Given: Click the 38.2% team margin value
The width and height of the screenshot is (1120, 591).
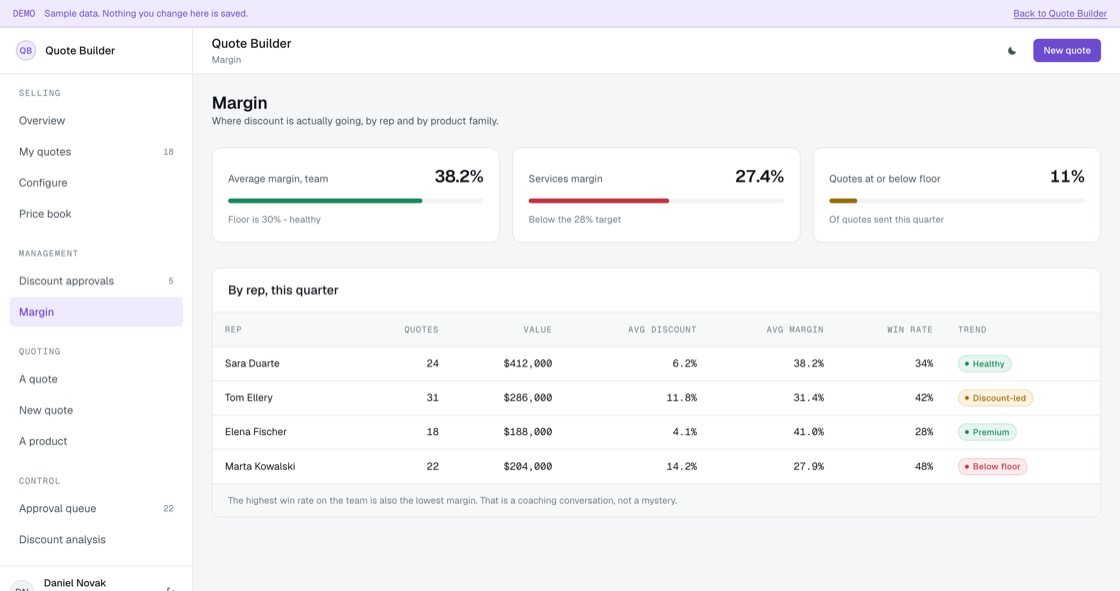Looking at the screenshot, I should point(459,177).
